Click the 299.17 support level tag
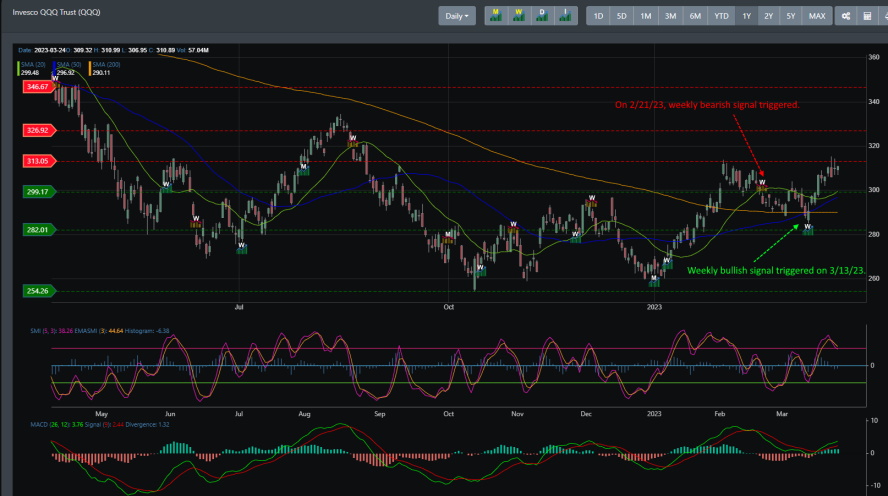Viewport: 888px width, 496px height. click(x=39, y=191)
